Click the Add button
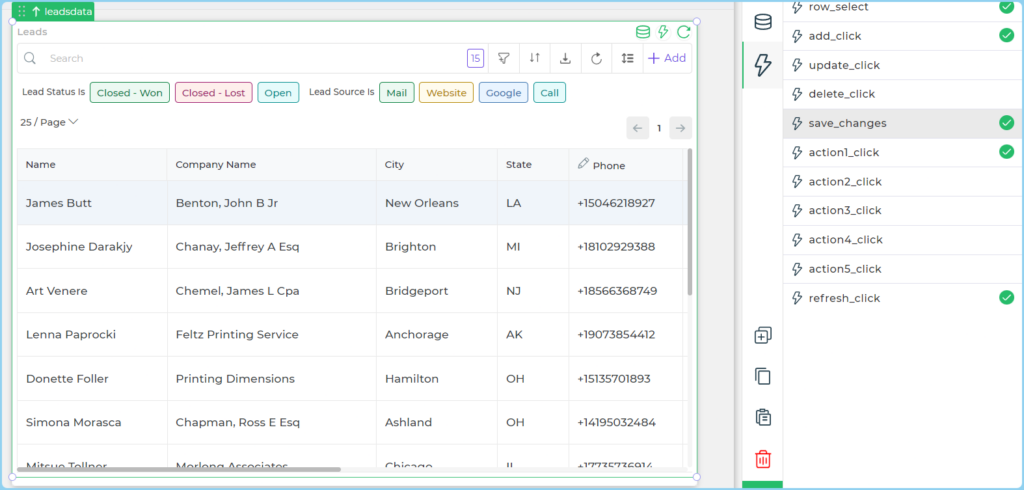This screenshot has width=1024, height=490. point(667,58)
